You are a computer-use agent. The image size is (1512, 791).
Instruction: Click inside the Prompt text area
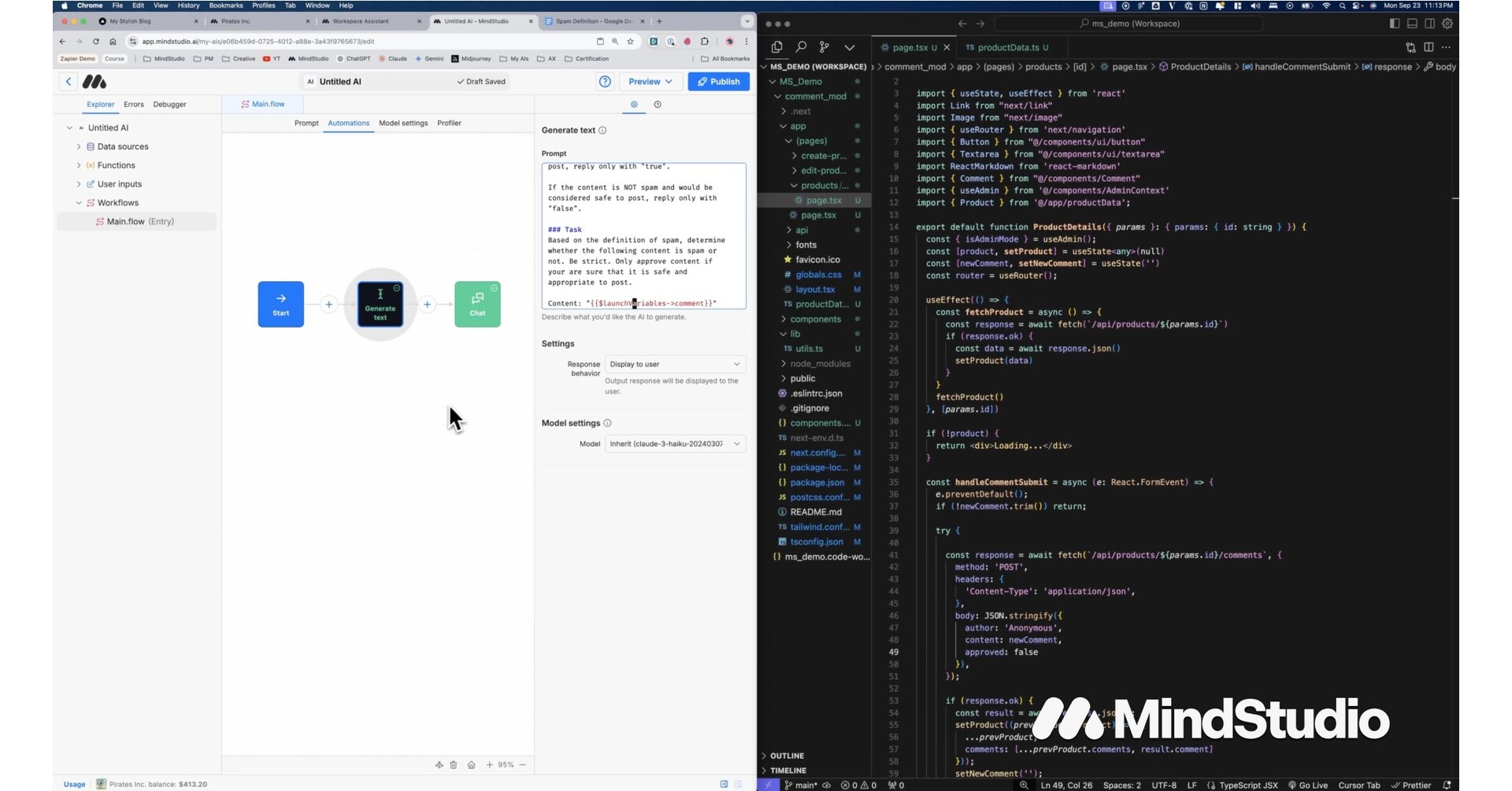(642, 236)
